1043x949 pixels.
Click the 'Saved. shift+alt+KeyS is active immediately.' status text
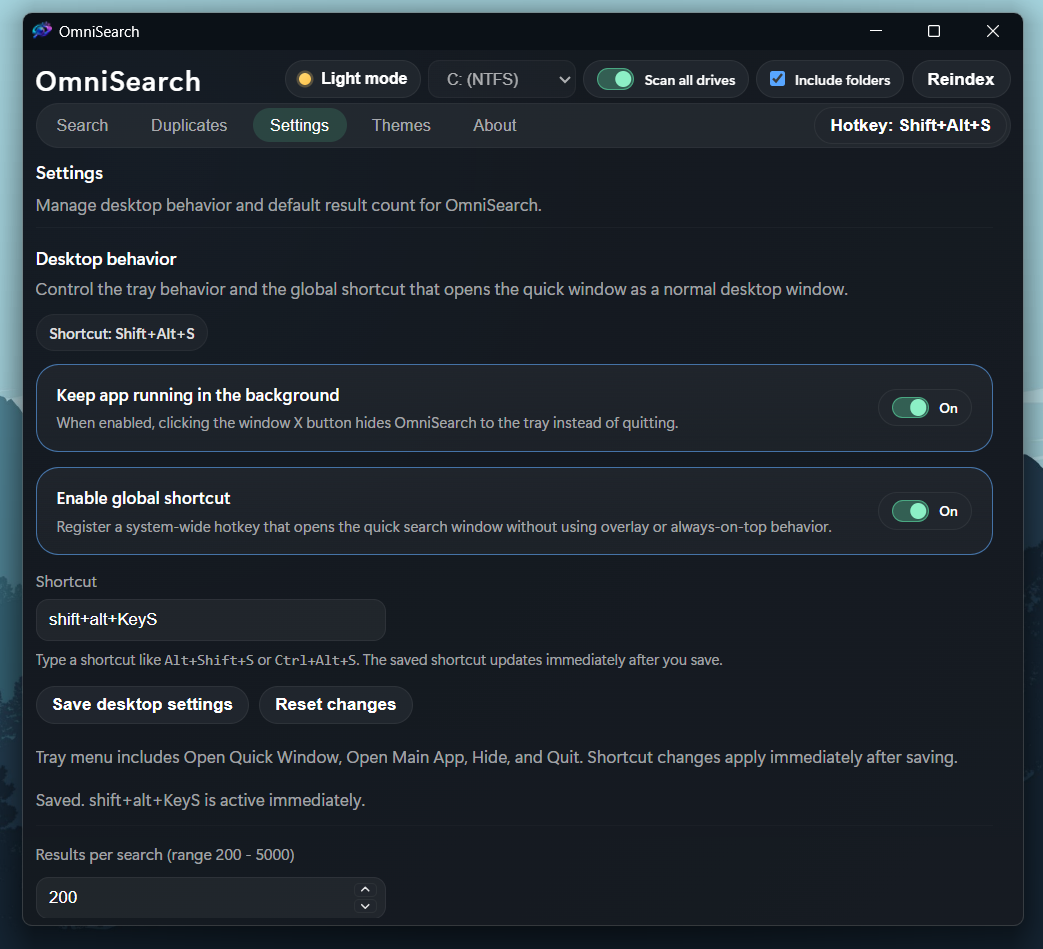200,800
